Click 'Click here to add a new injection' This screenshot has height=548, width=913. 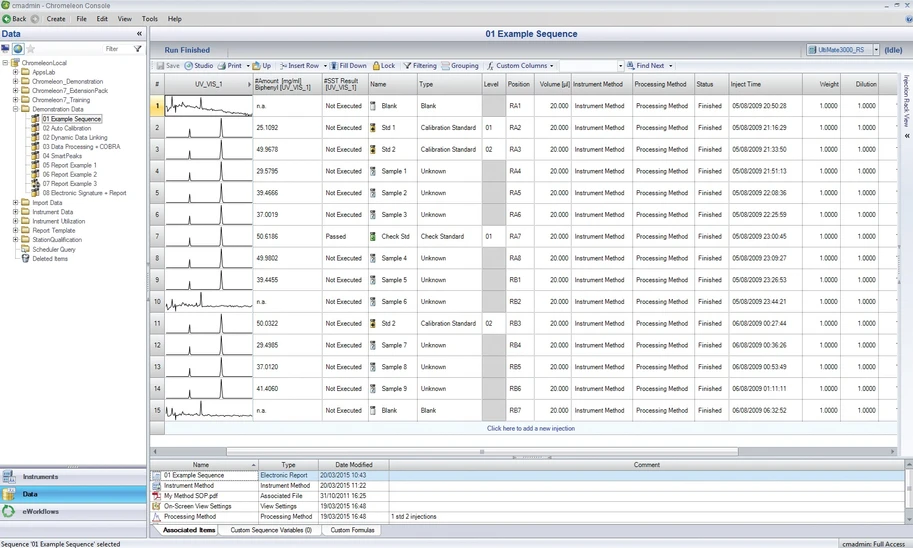click(x=530, y=428)
